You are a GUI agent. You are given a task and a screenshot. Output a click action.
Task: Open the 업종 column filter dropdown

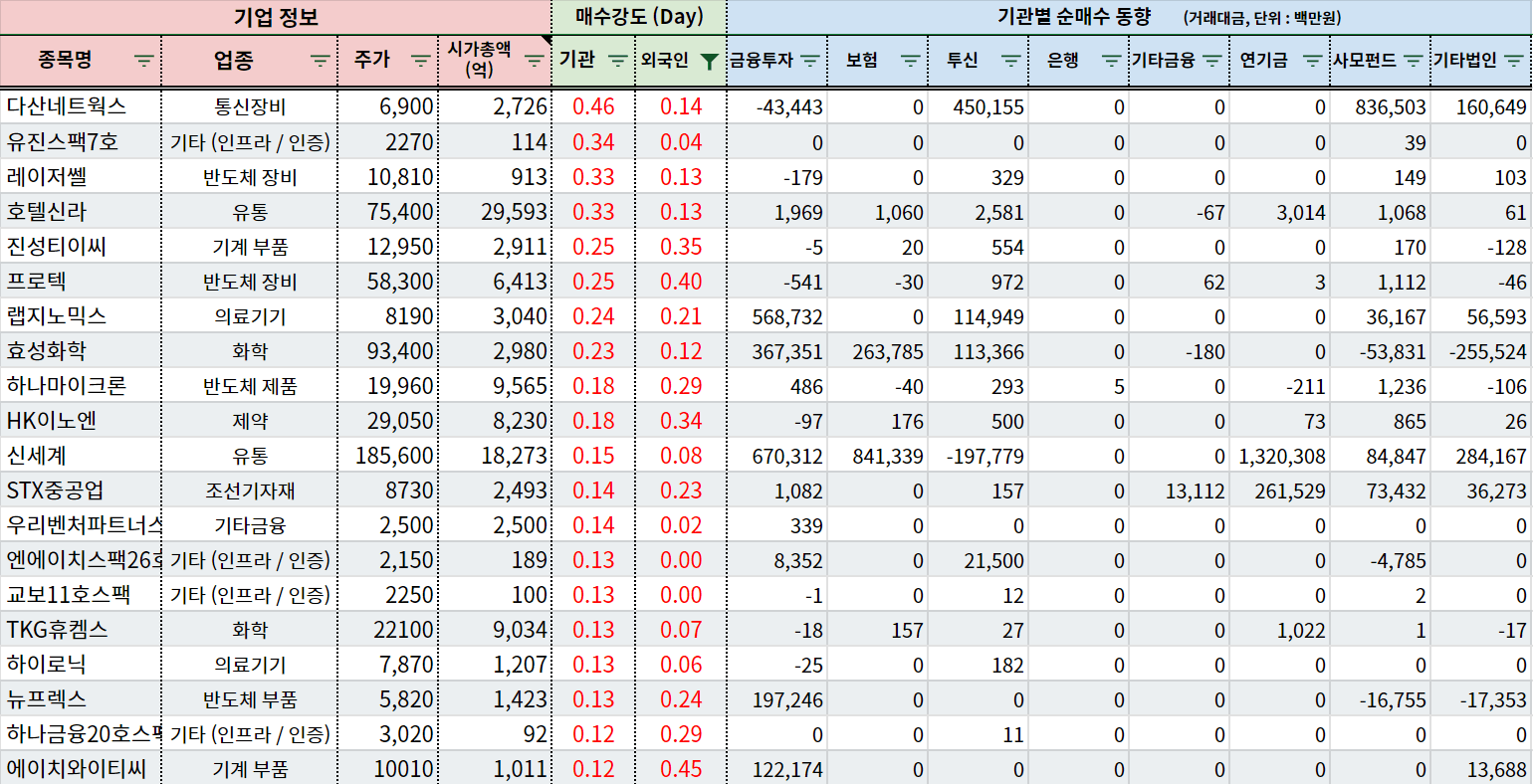pyautogui.click(x=320, y=61)
